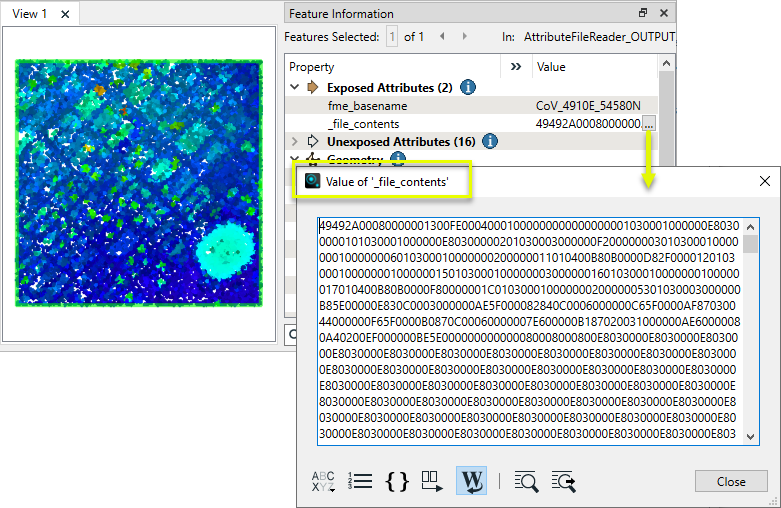Switch to the View 1 tab
Viewport: 781px width, 508px height.
[30, 14]
